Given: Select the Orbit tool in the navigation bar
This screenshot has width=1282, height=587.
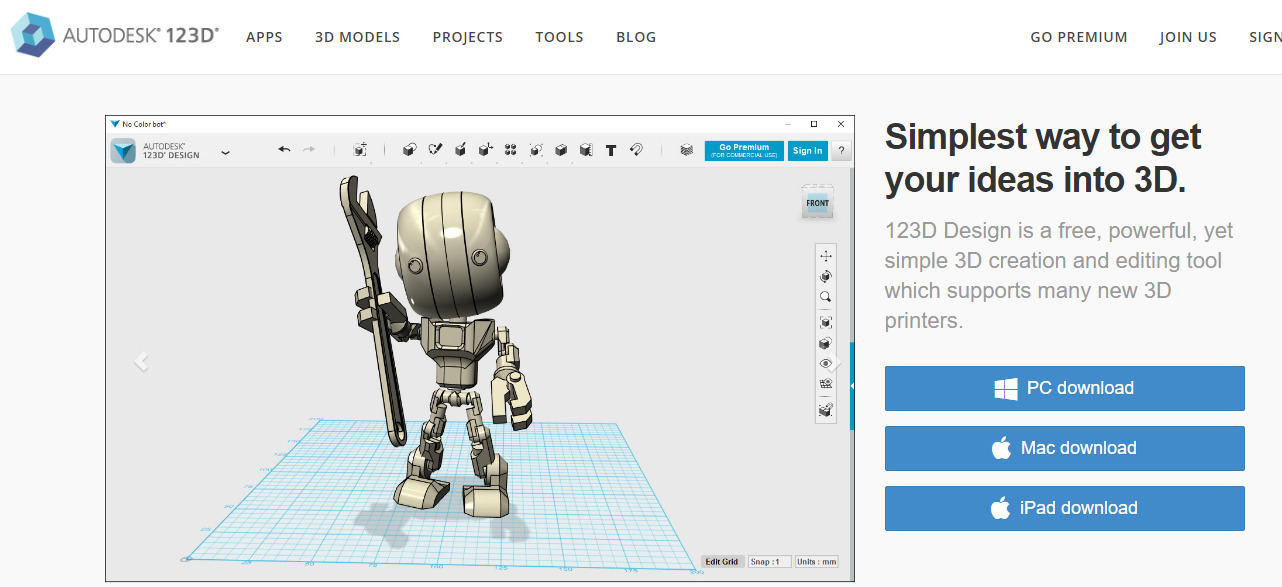Looking at the screenshot, I should [826, 277].
